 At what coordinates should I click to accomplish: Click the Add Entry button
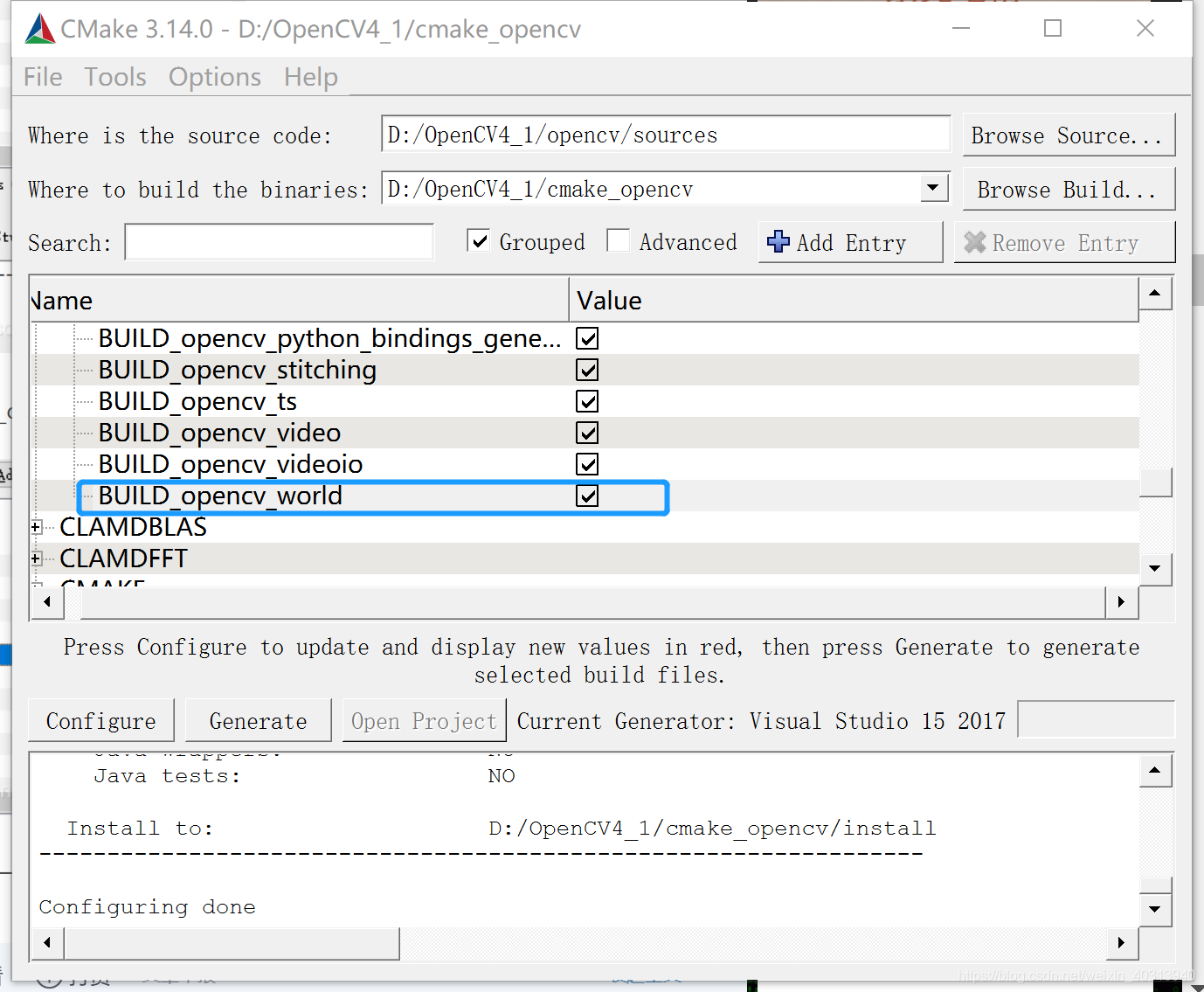pos(851,242)
